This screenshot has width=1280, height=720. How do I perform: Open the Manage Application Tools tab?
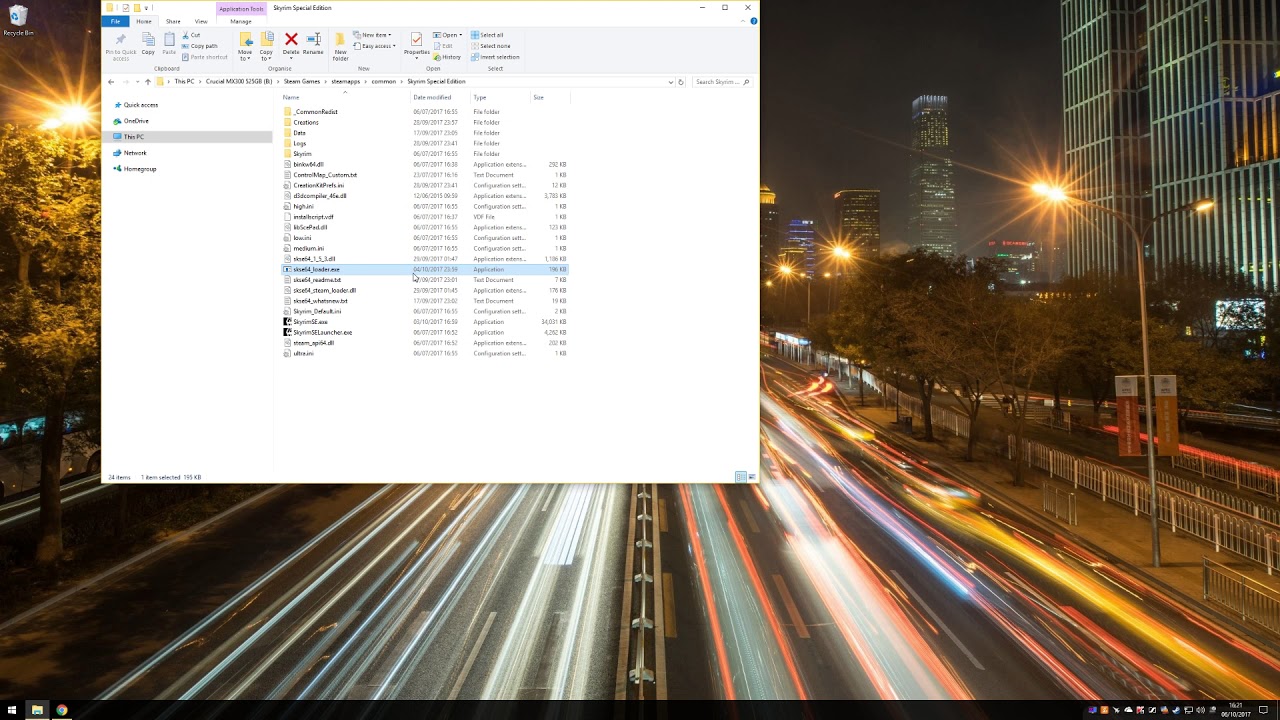click(241, 21)
